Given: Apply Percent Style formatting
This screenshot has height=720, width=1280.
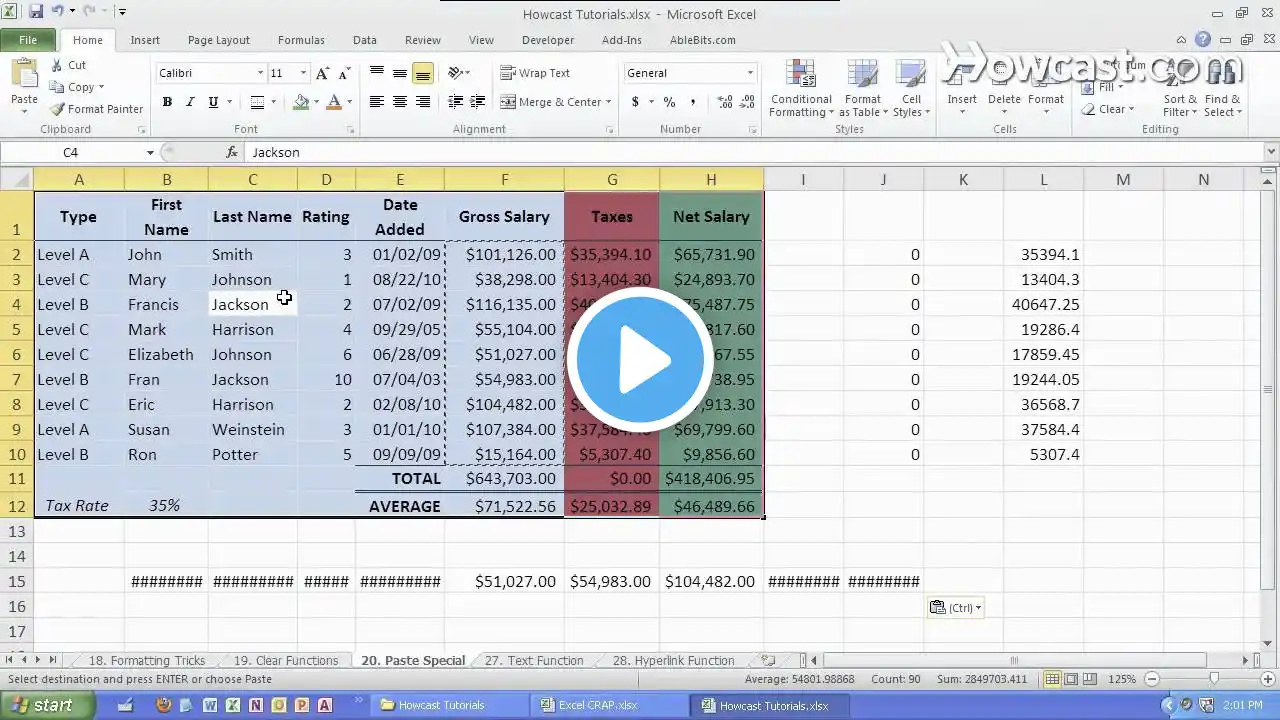Looking at the screenshot, I should (669, 102).
